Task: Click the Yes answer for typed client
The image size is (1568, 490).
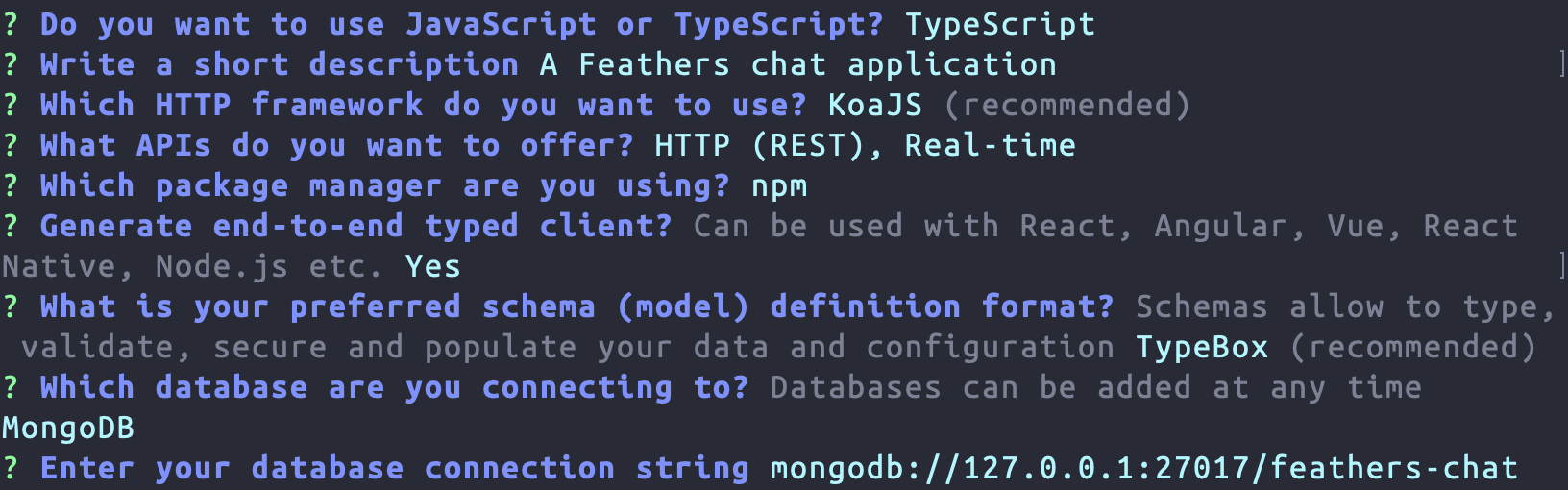Action: (x=432, y=266)
